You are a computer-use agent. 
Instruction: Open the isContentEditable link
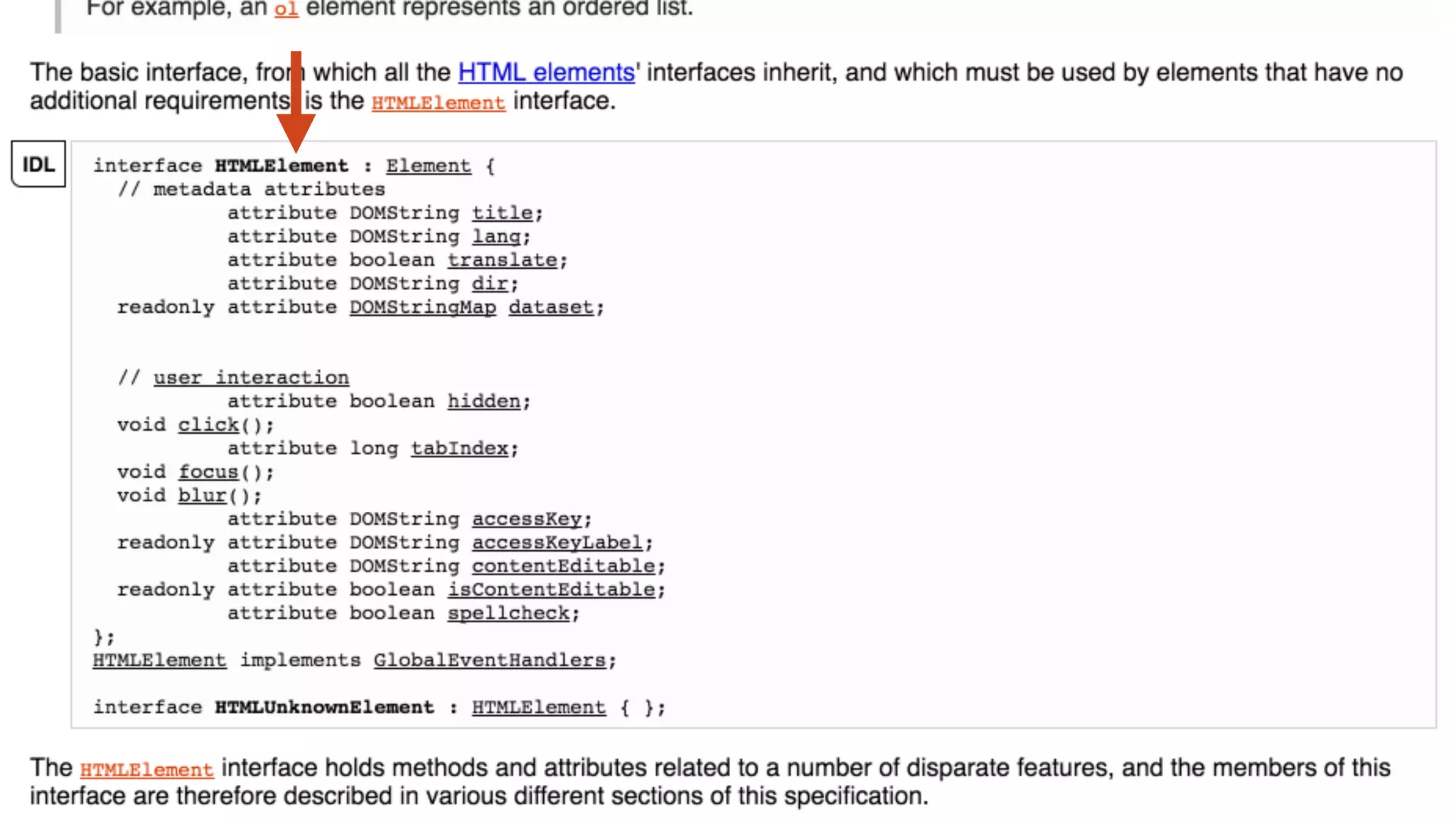(x=550, y=589)
